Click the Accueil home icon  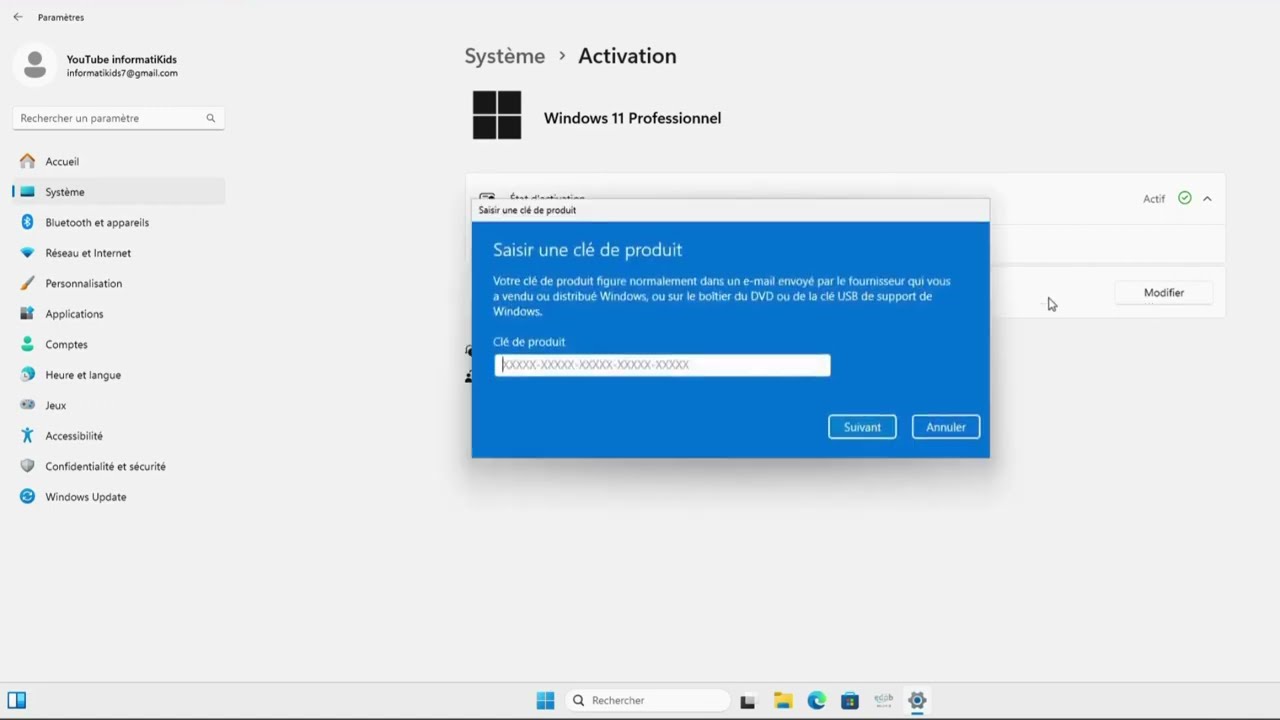coord(27,161)
